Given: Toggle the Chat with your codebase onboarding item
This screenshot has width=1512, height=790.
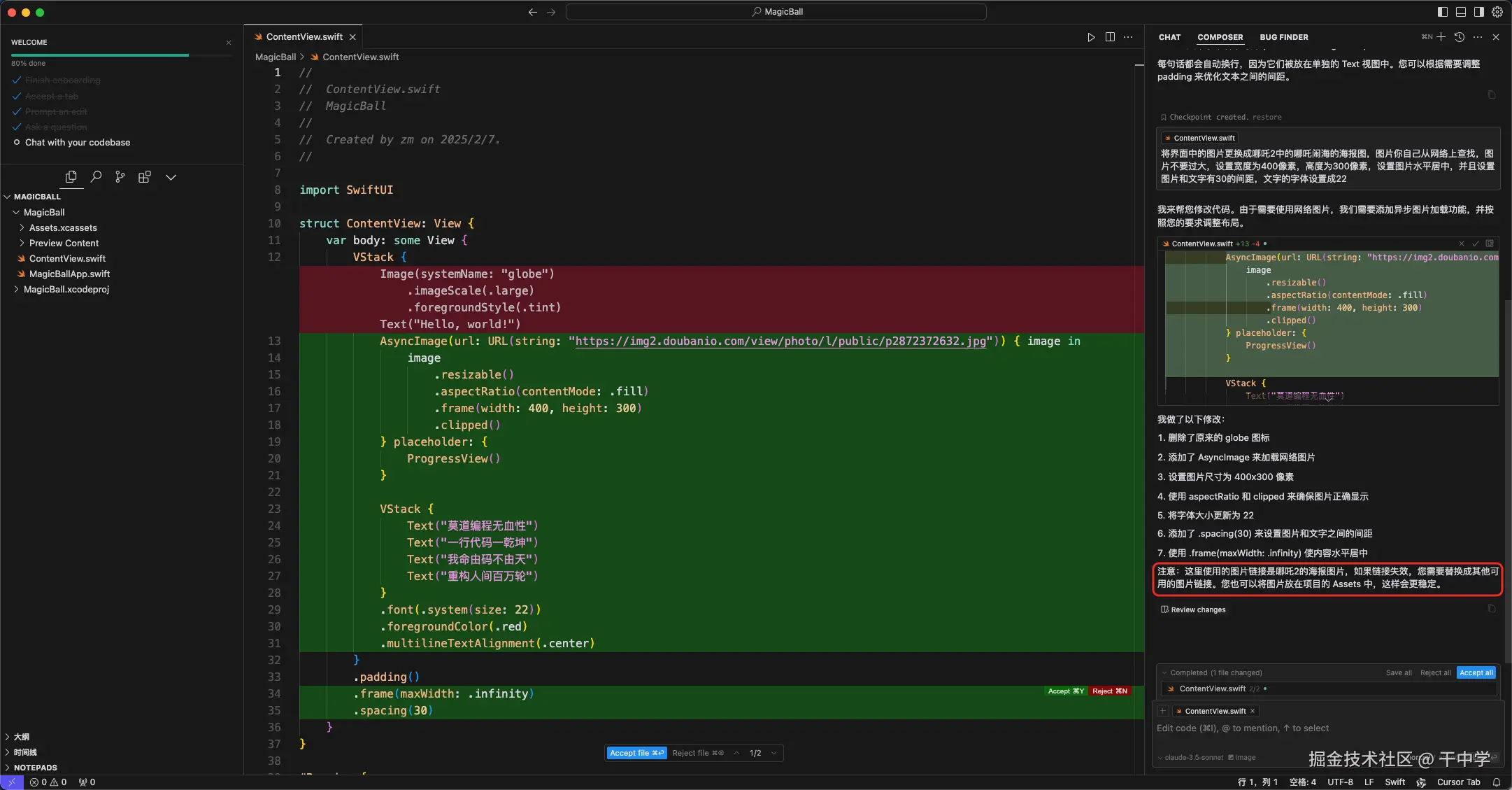Looking at the screenshot, I should [x=77, y=142].
